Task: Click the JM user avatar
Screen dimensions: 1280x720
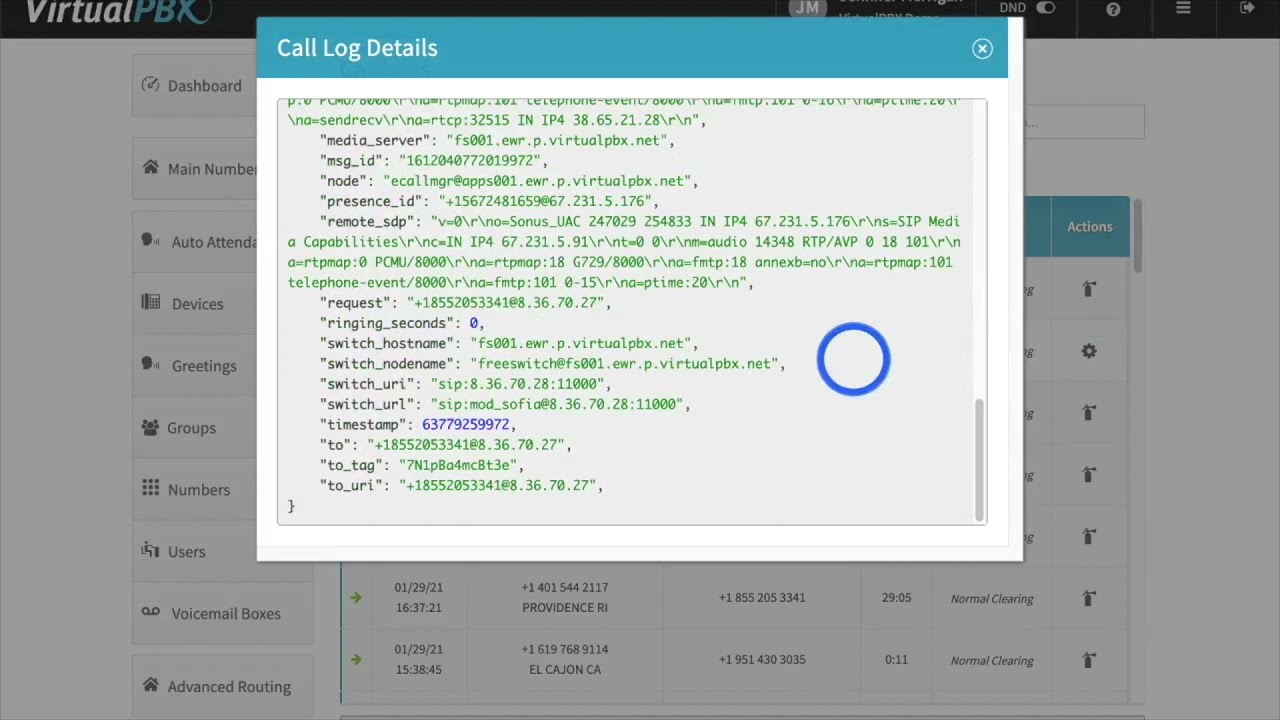Action: tap(806, 8)
